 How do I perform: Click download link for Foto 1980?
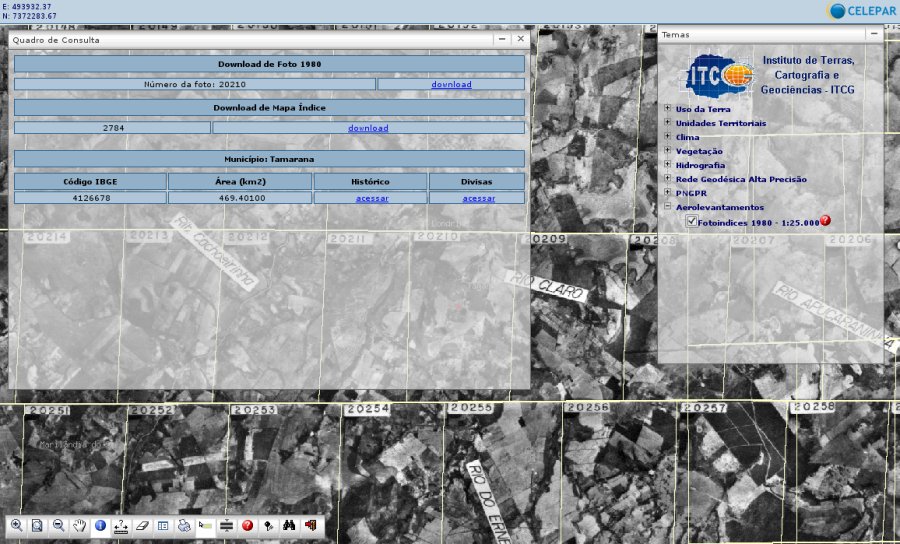tap(451, 85)
